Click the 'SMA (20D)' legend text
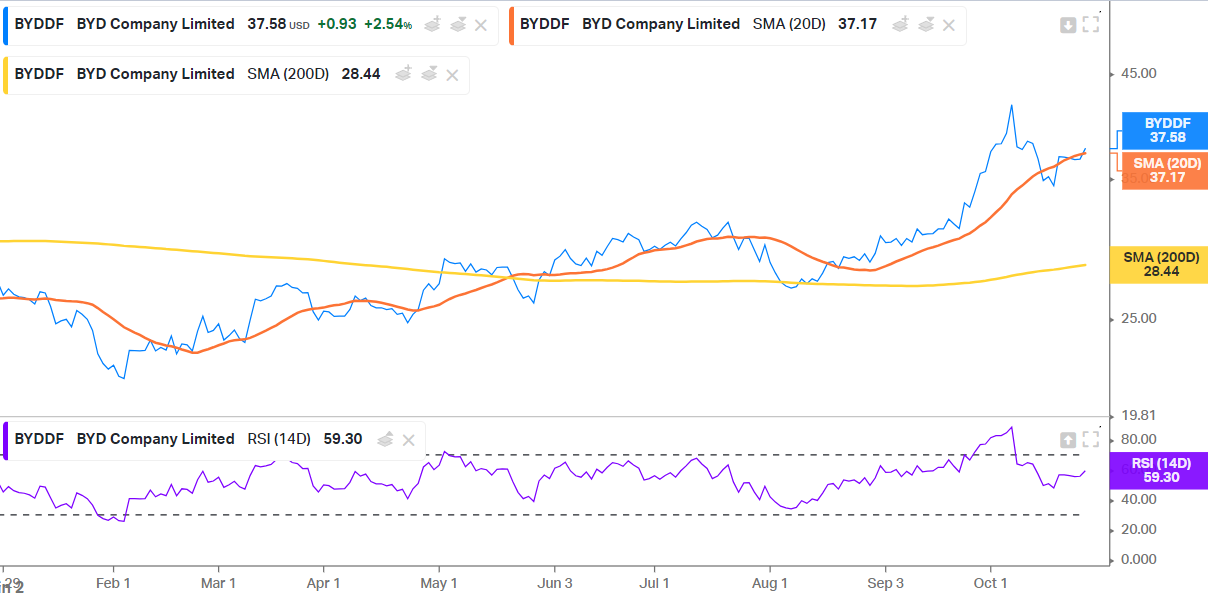Image resolution: width=1208 pixels, height=602 pixels. click(x=789, y=24)
